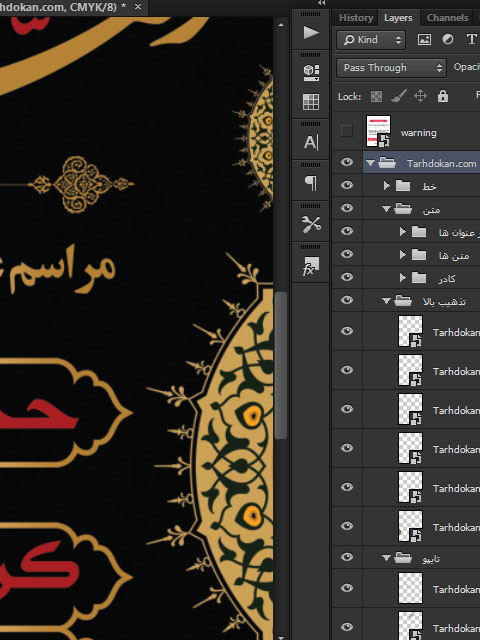
Task: Click the Tarhdokan.com group folder icon
Action: [387, 163]
